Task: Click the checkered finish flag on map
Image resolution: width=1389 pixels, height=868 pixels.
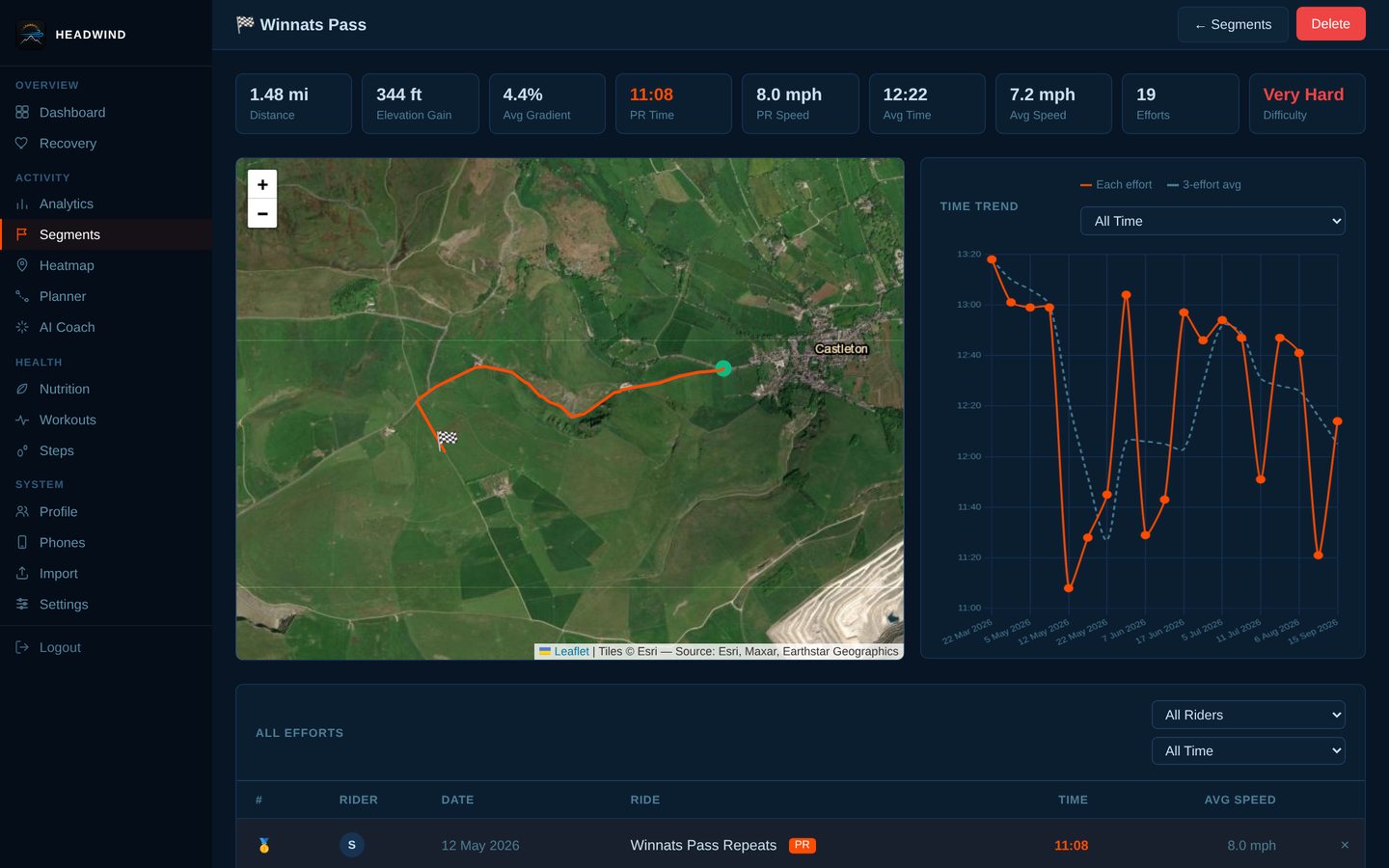Action: point(447,439)
